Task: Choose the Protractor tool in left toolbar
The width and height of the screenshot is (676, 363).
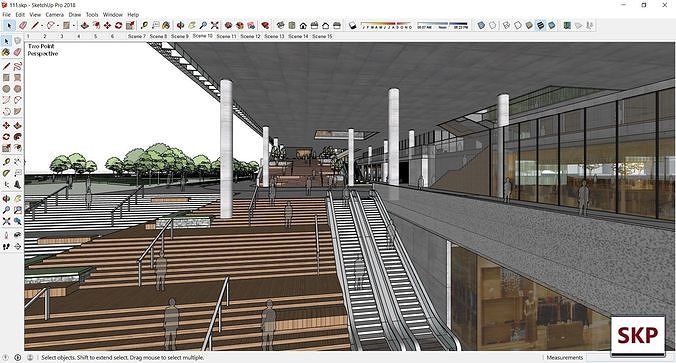Action: (x=6, y=173)
